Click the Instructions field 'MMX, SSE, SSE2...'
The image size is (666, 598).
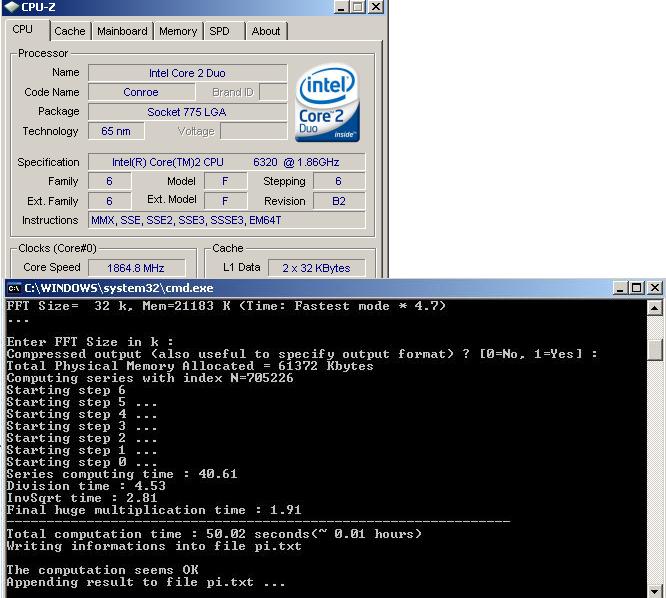point(226,220)
